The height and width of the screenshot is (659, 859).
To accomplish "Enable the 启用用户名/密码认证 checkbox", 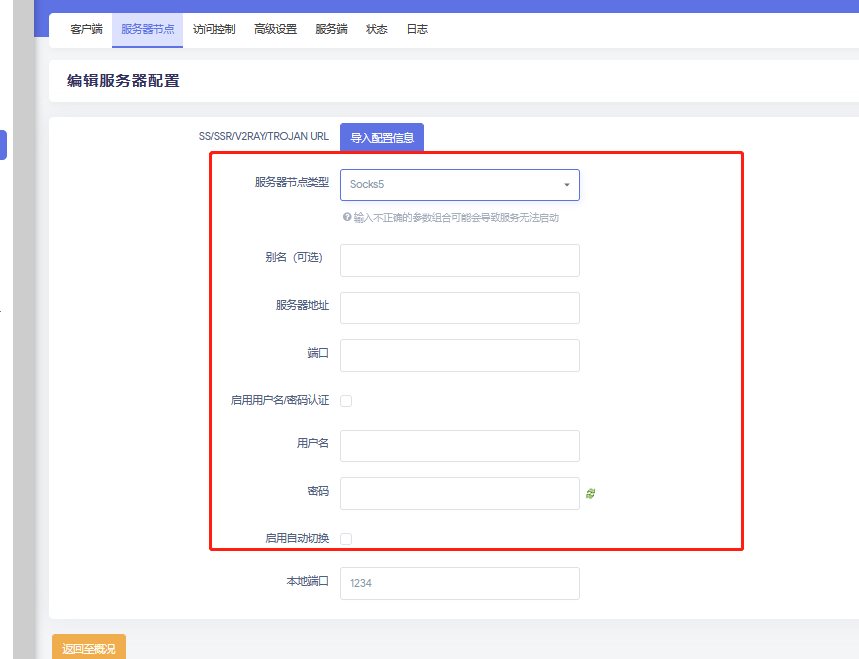I will (x=346, y=401).
